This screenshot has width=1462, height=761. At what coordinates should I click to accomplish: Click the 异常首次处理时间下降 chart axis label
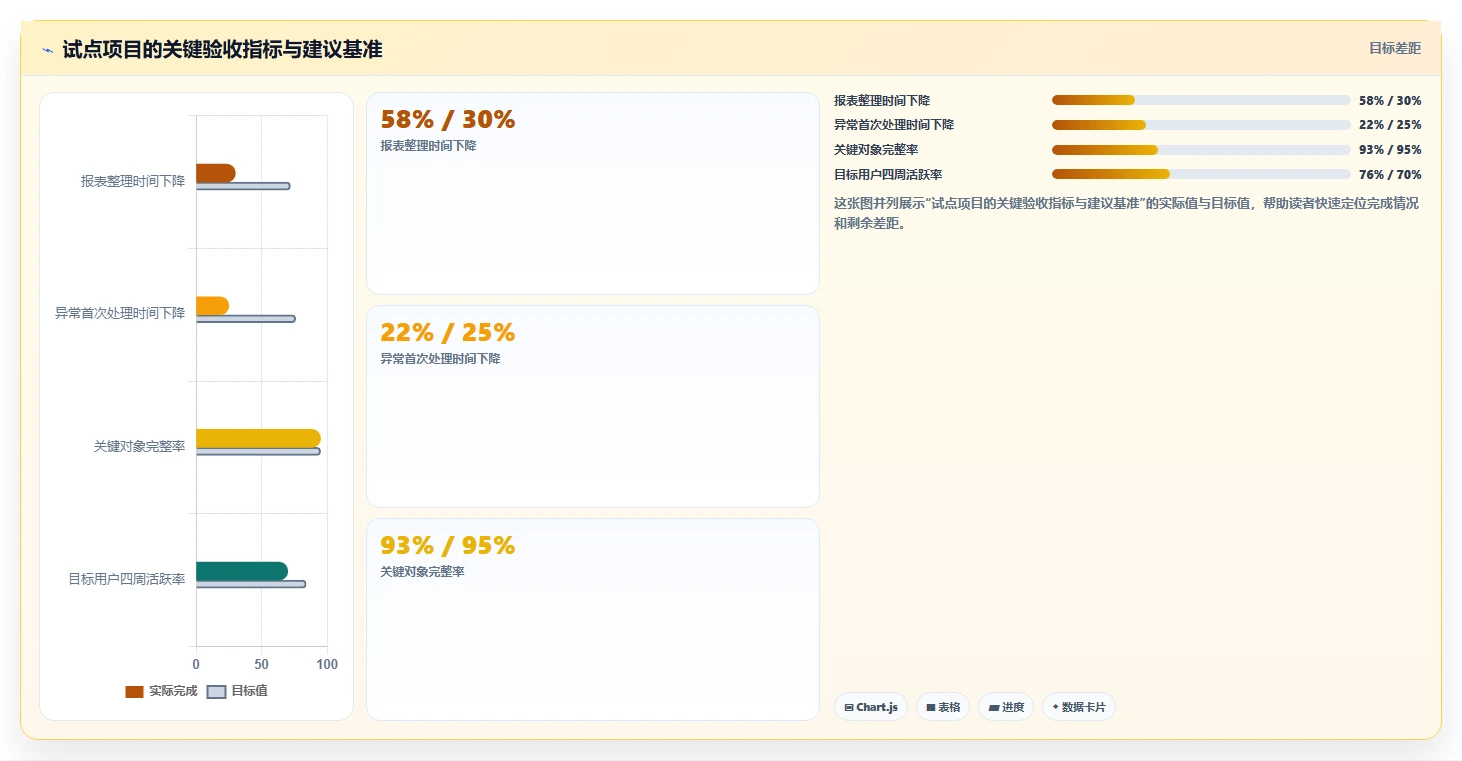click(120, 313)
